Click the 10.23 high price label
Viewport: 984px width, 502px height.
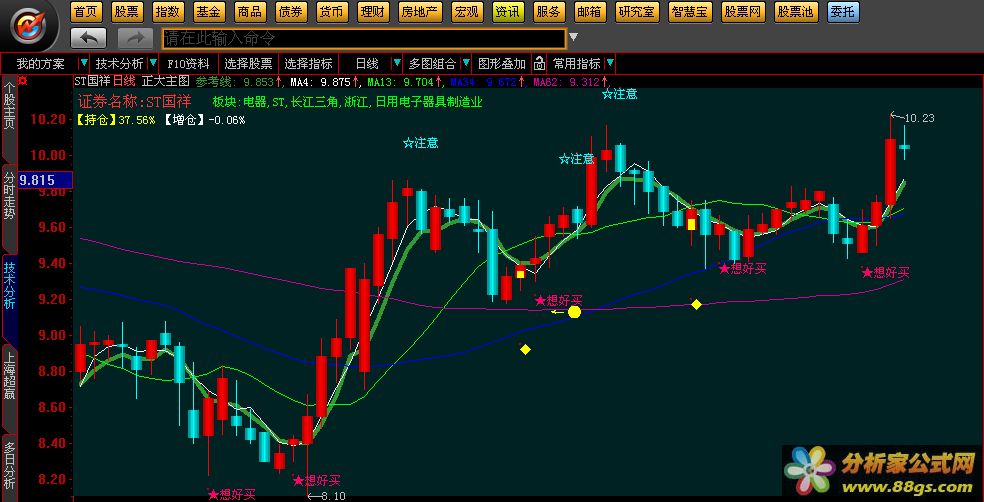point(919,118)
